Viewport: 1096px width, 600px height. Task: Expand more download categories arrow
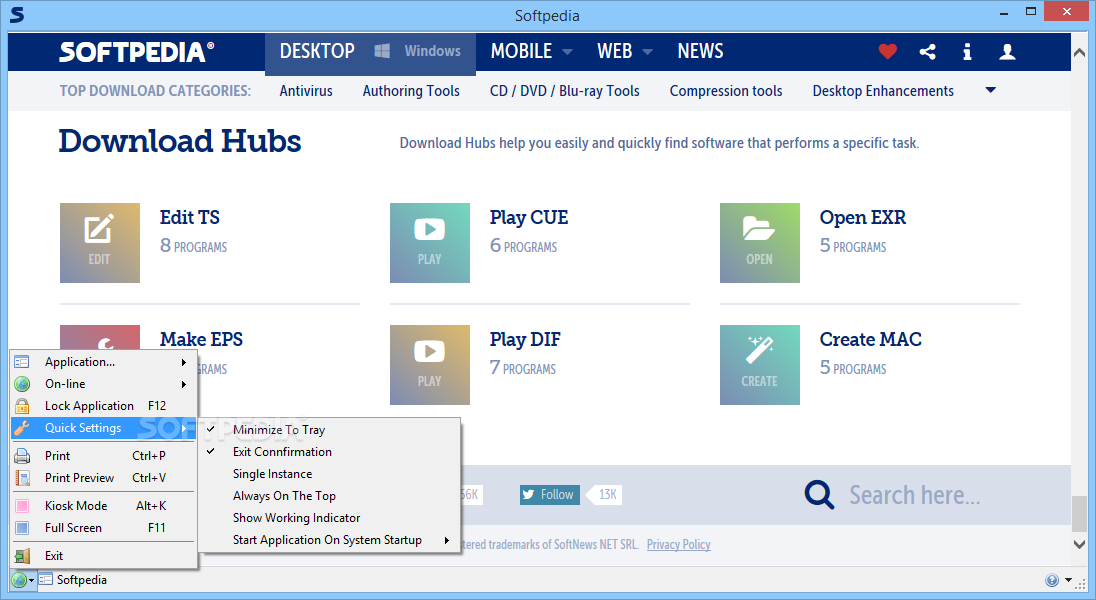click(990, 90)
